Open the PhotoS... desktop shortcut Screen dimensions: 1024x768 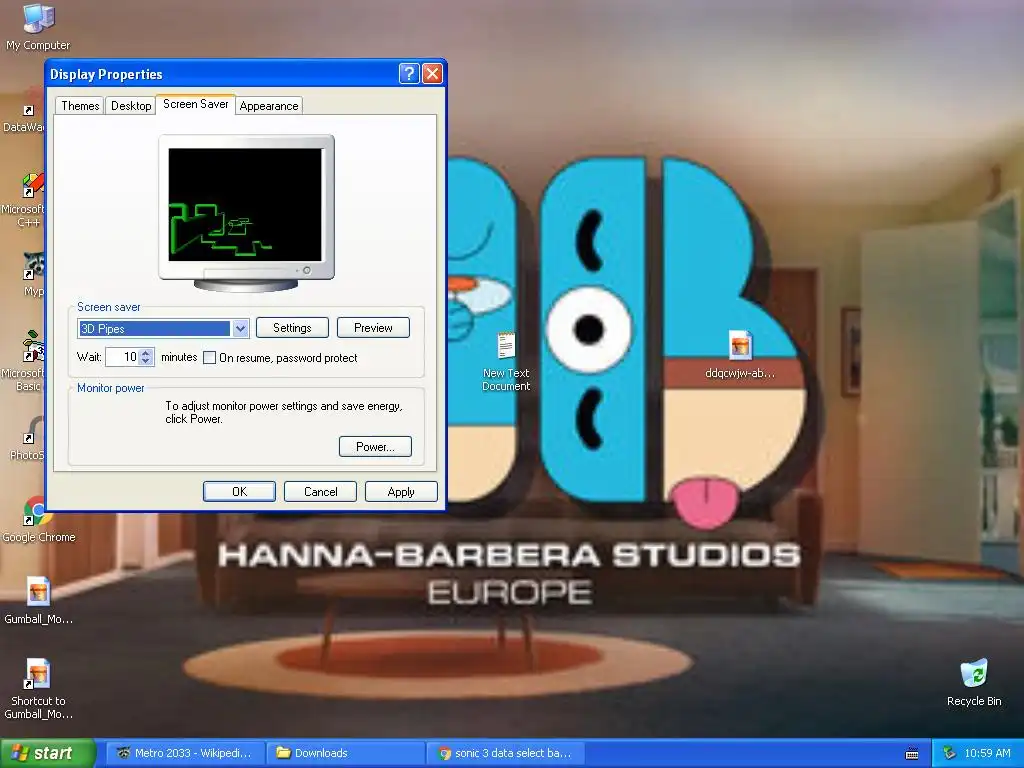point(26,439)
